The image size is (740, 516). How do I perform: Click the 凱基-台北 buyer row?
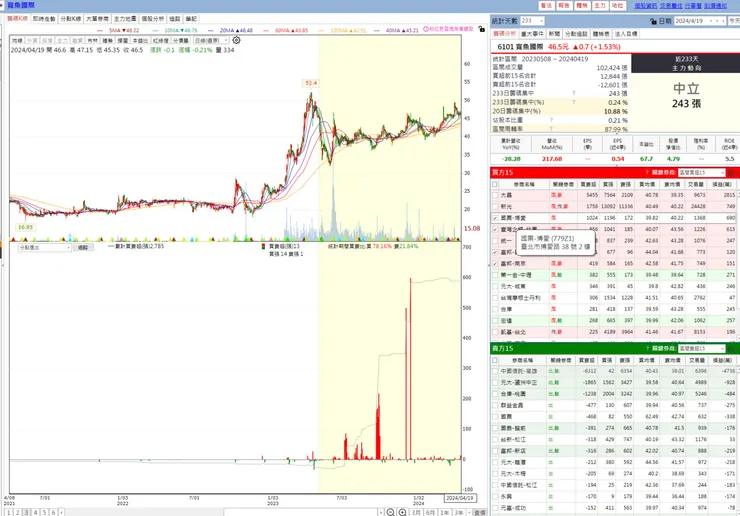(x=614, y=332)
